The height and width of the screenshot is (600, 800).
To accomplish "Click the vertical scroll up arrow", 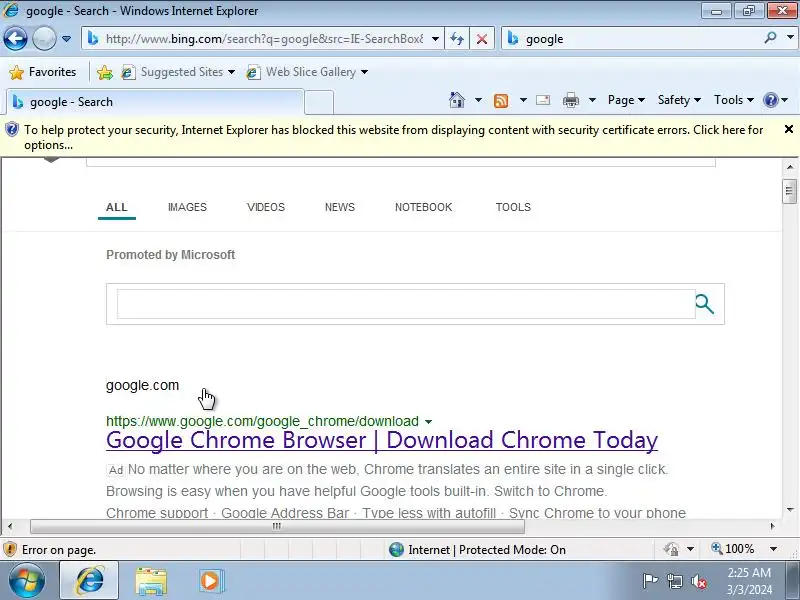I will click(x=789, y=167).
